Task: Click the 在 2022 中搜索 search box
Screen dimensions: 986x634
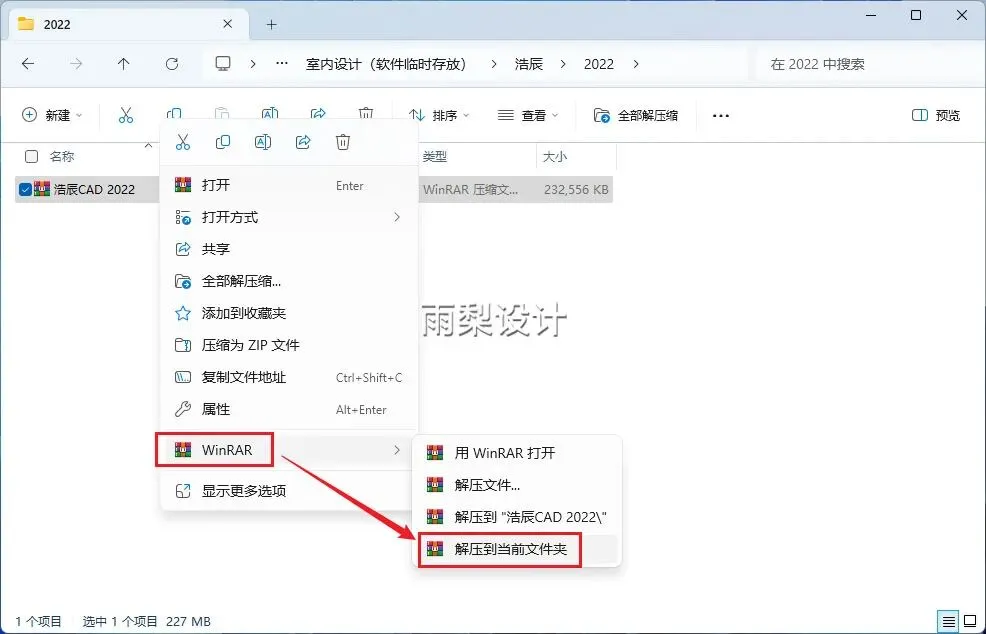Action: (868, 64)
